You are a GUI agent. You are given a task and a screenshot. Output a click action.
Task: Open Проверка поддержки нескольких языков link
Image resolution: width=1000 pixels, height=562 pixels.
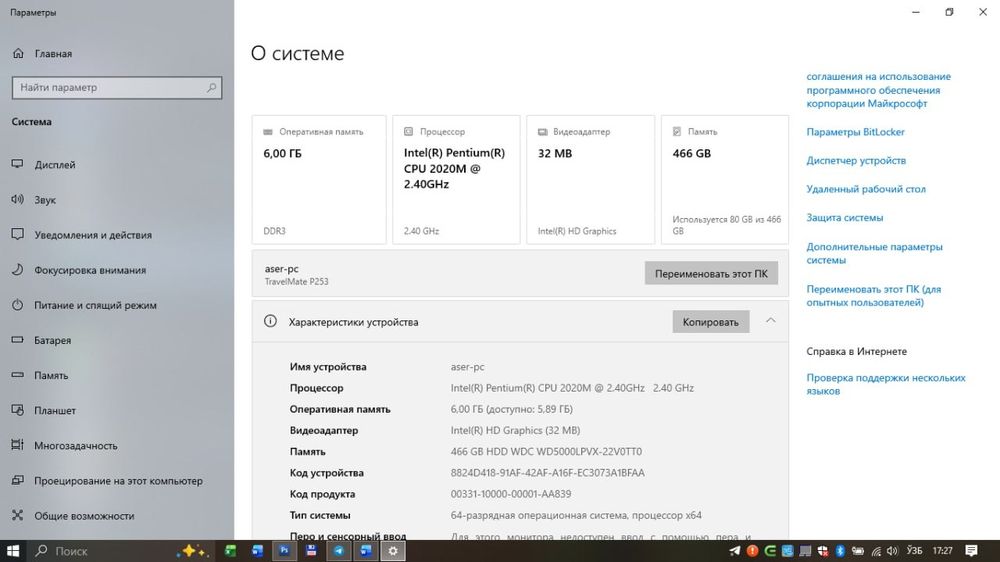(886, 384)
